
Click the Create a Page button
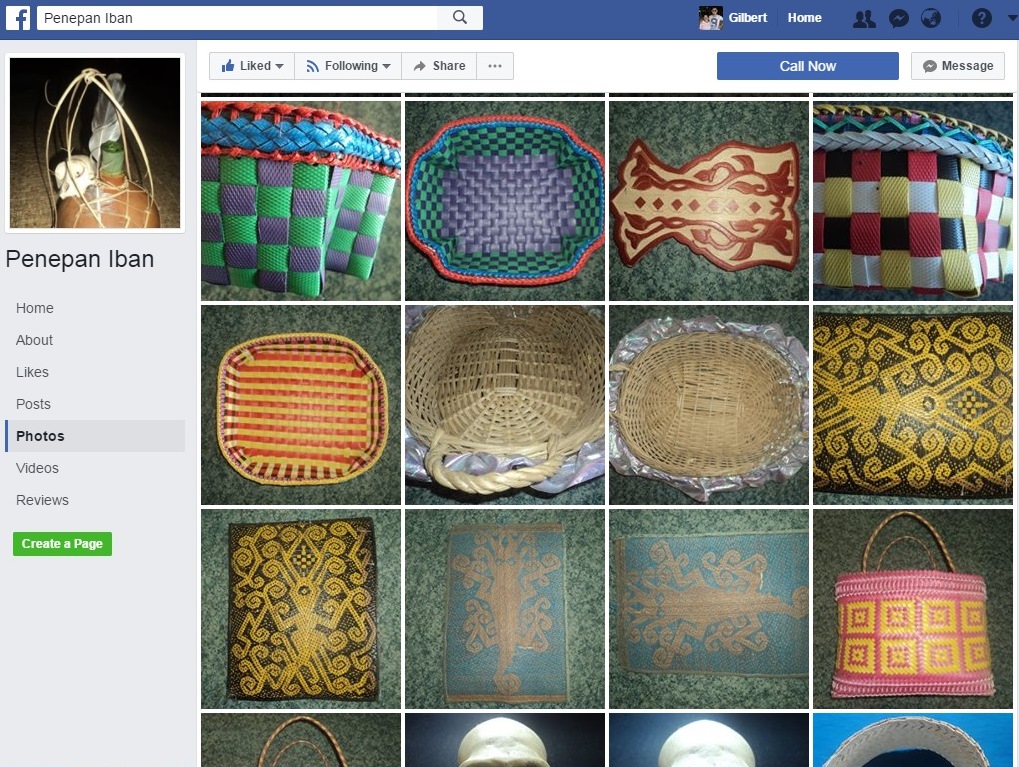click(62, 543)
